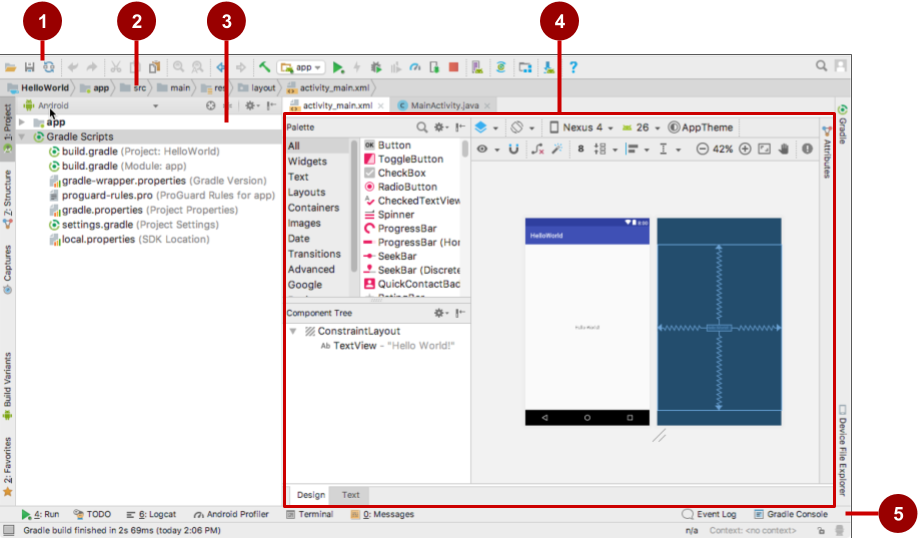Click the Debug app bug icon
Image resolution: width=918 pixels, height=538 pixels.
[376, 67]
